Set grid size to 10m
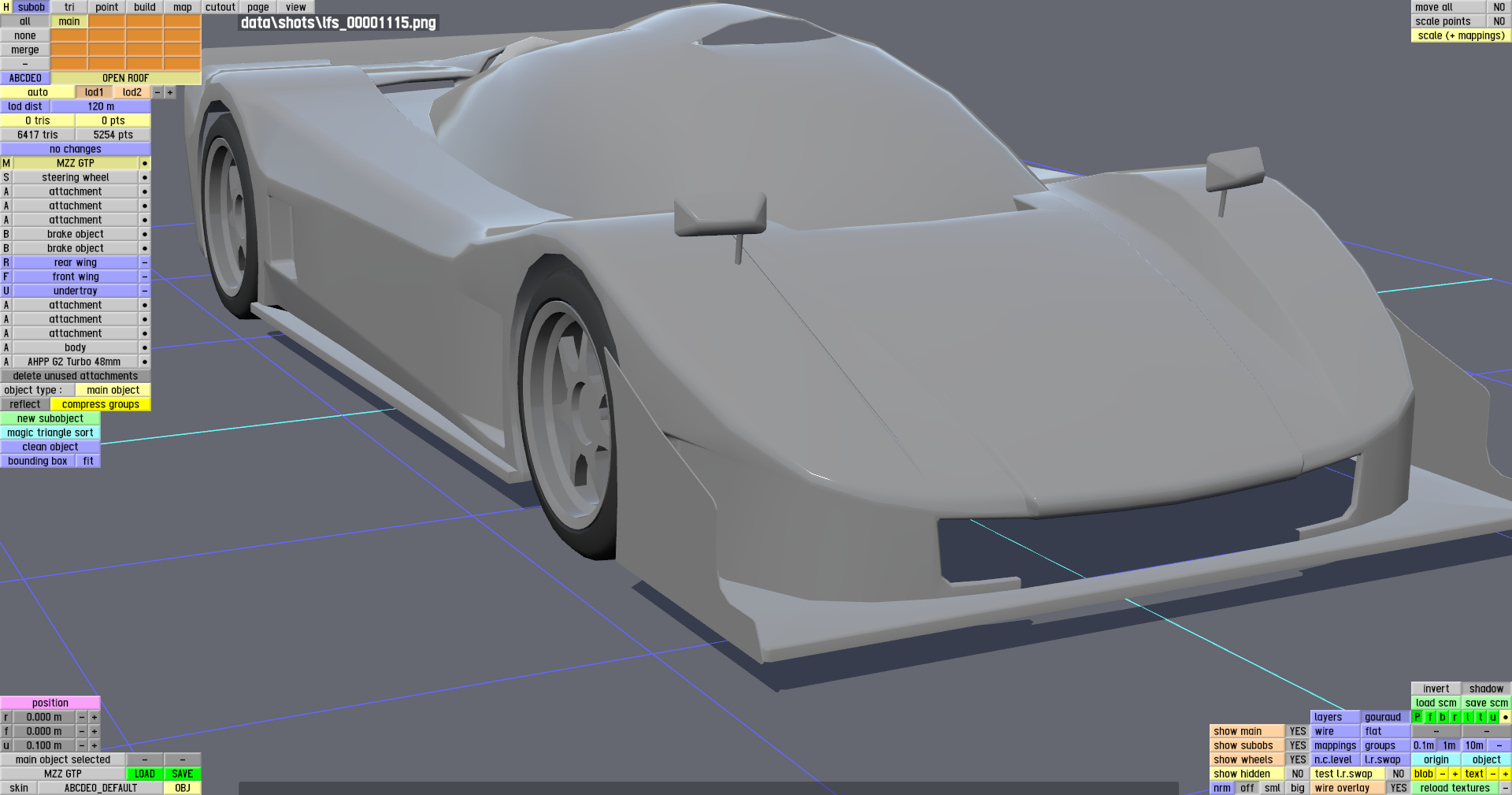The width and height of the screenshot is (1512, 795). 1474,745
